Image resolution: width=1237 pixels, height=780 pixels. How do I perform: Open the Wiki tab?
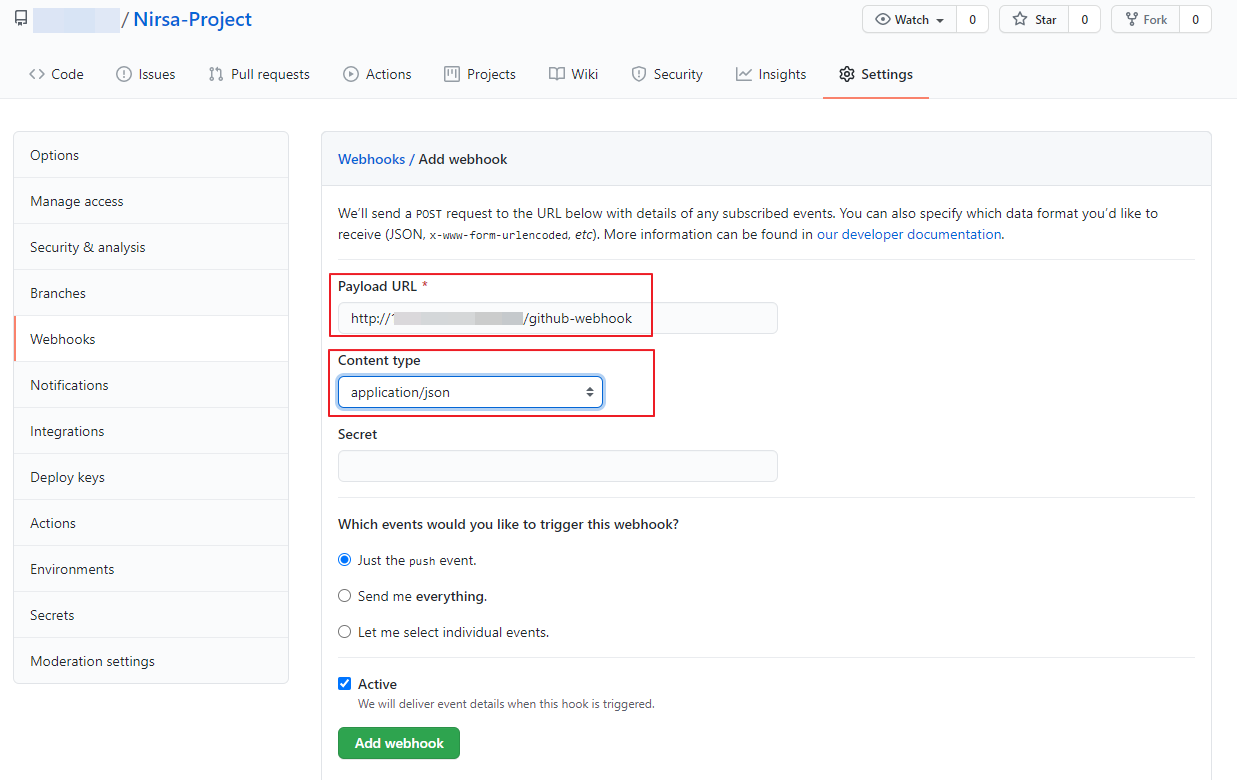pos(574,74)
